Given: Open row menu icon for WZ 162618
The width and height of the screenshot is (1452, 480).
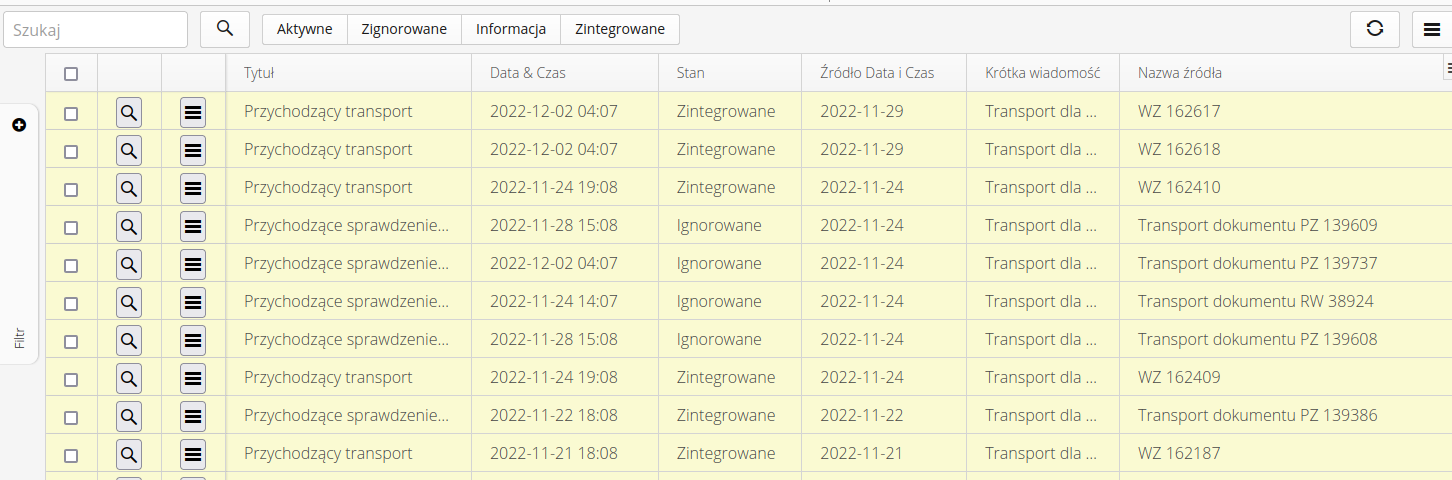Looking at the screenshot, I should point(193,150).
